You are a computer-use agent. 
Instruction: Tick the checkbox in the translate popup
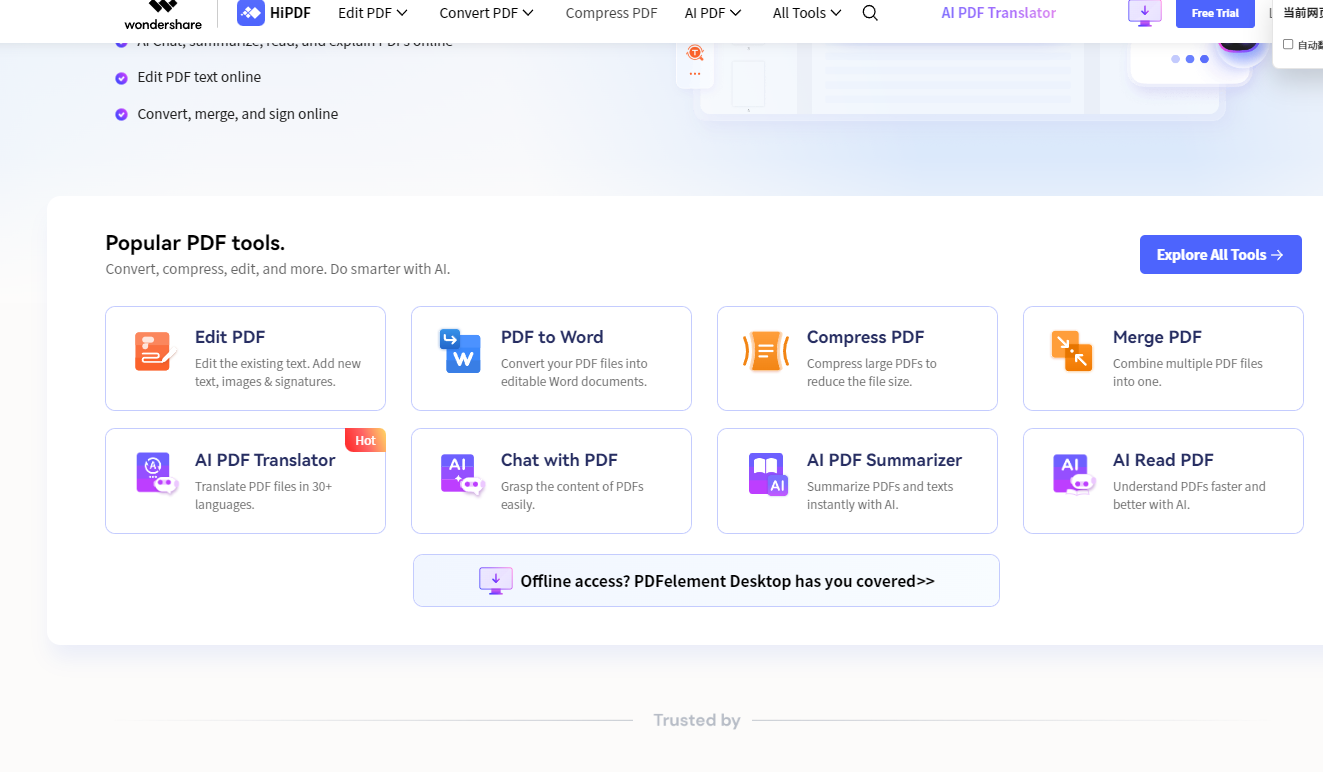pyautogui.click(x=1288, y=44)
